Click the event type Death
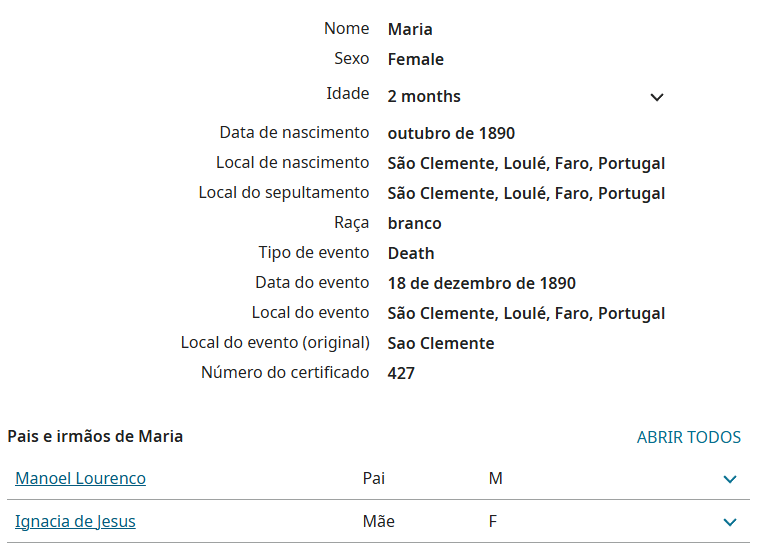This screenshot has width=763, height=556. pos(411,253)
